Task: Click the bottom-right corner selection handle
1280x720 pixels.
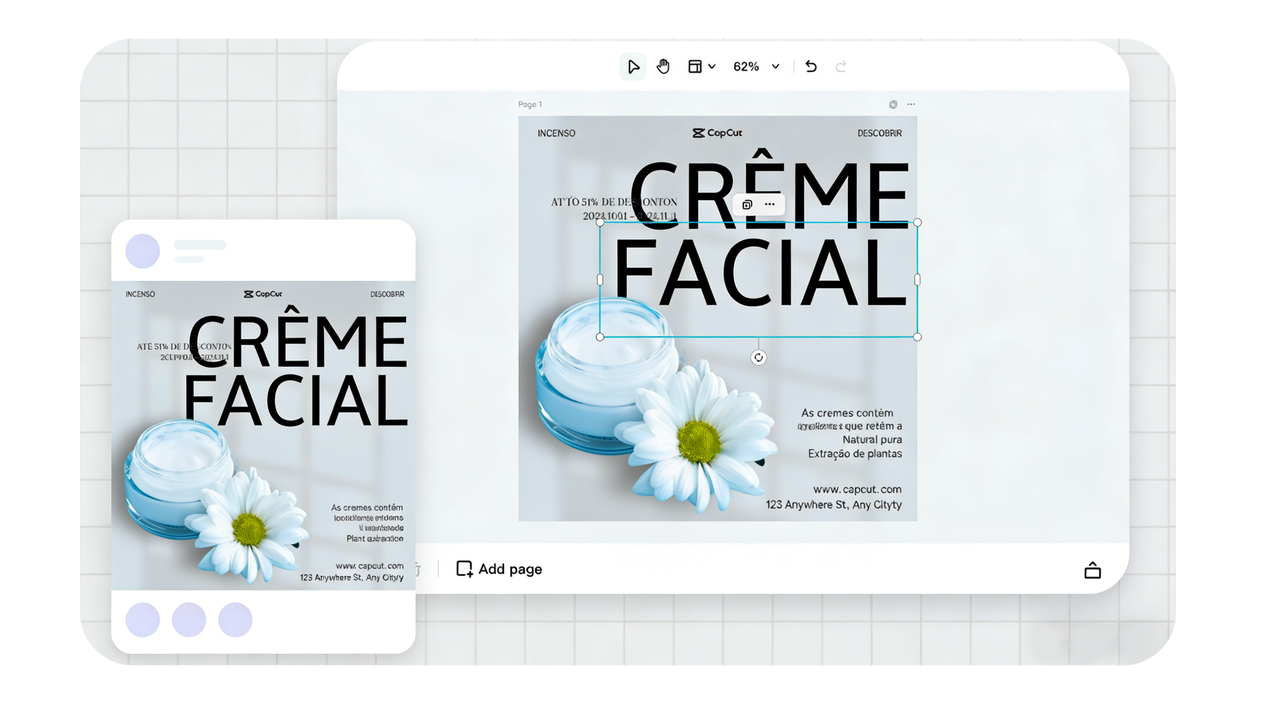Action: (x=918, y=337)
